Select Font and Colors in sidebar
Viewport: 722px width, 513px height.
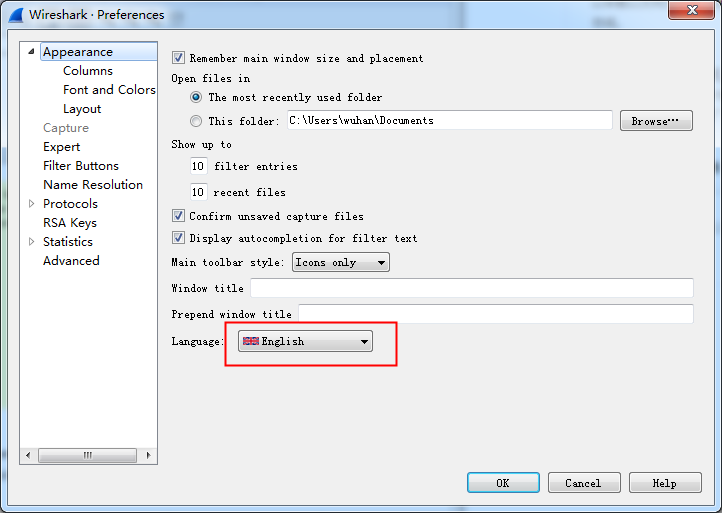[109, 90]
